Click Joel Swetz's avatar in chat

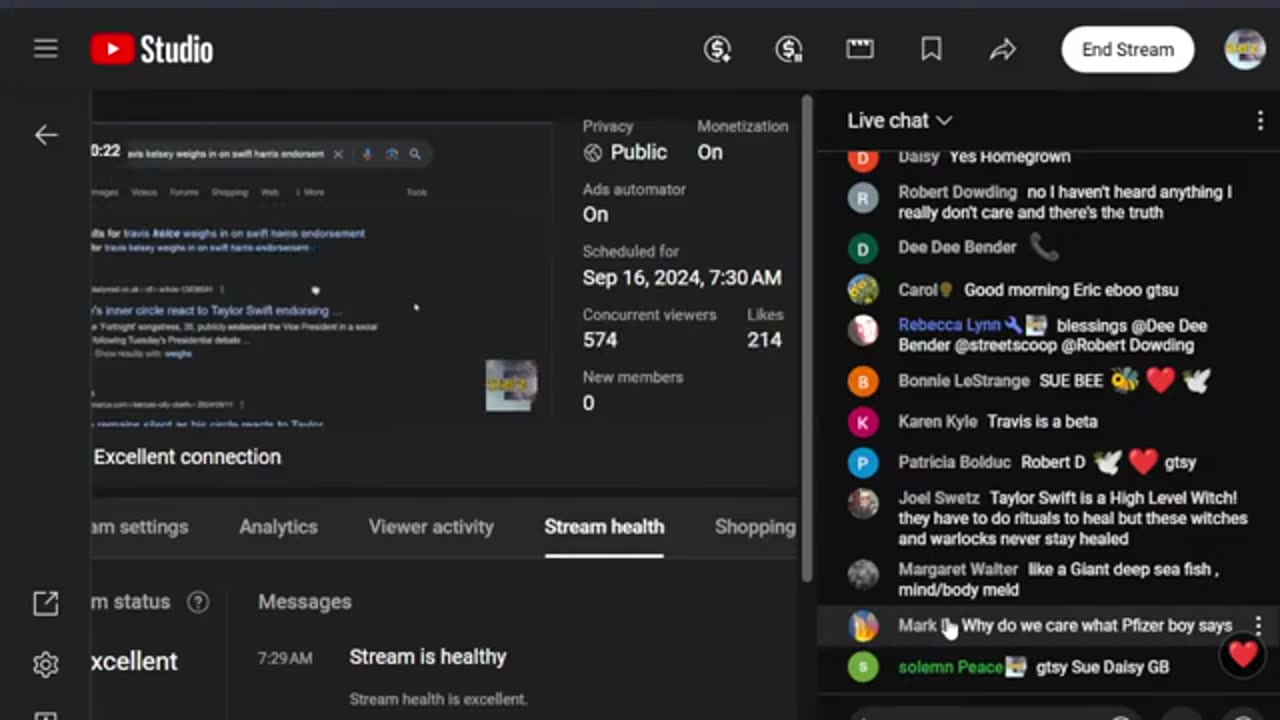pyautogui.click(x=863, y=503)
